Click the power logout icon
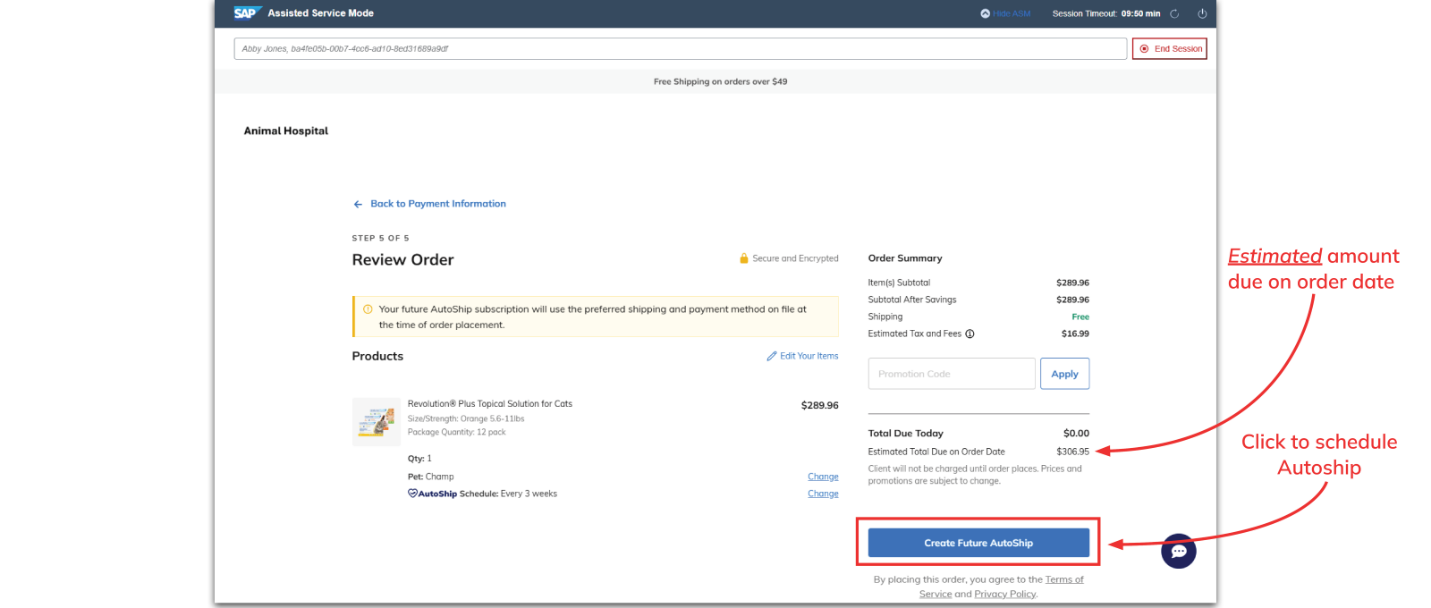The height and width of the screenshot is (608, 1431). tap(1202, 14)
